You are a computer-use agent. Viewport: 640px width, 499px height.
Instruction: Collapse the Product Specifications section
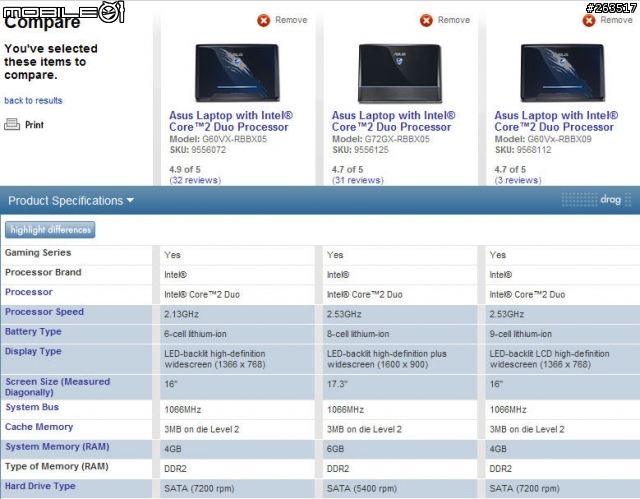coord(71,201)
